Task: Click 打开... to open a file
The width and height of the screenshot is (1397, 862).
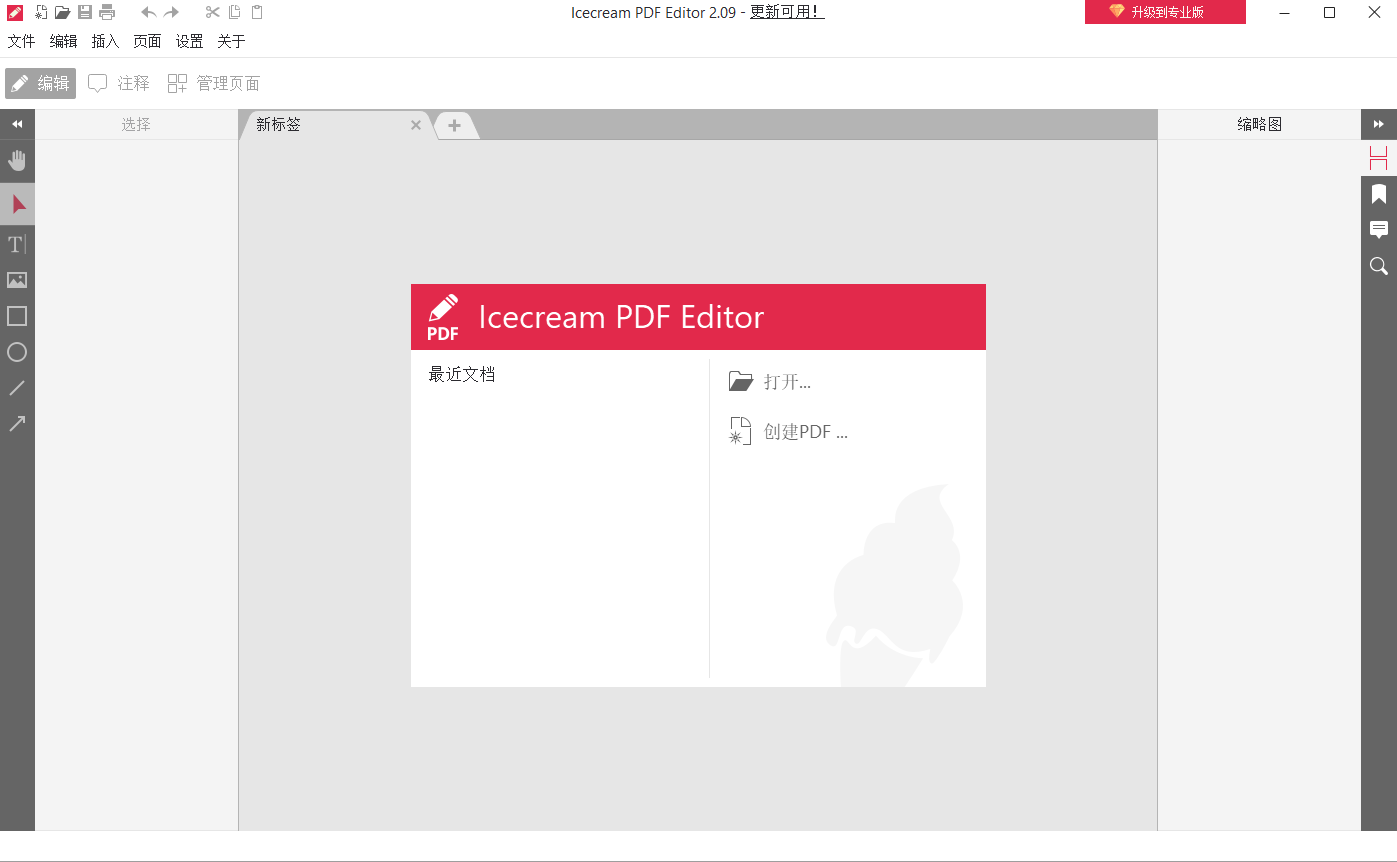Action: point(770,382)
